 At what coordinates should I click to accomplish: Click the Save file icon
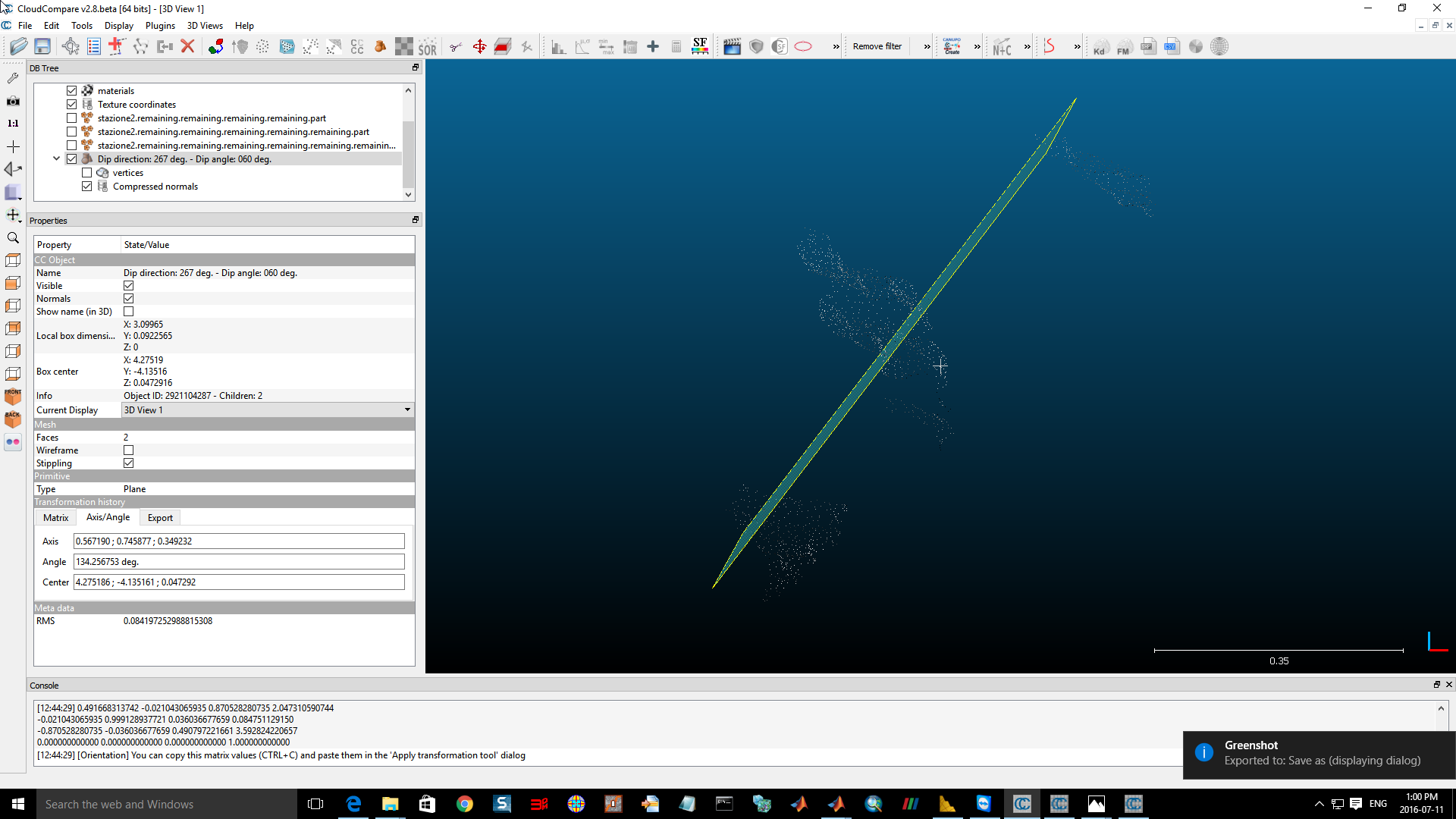(42, 47)
